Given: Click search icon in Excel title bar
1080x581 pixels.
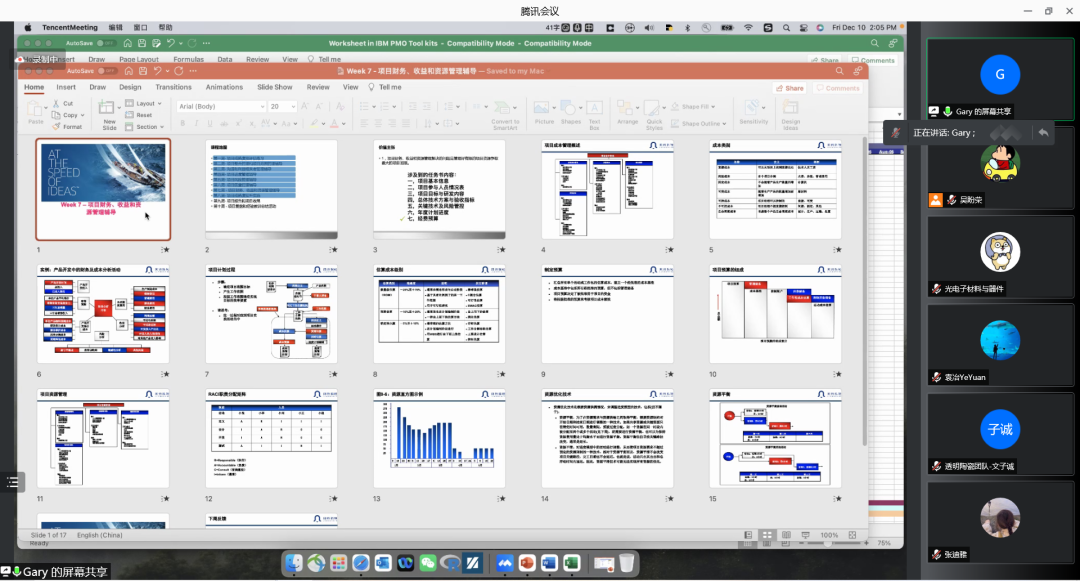Looking at the screenshot, I should point(874,43).
